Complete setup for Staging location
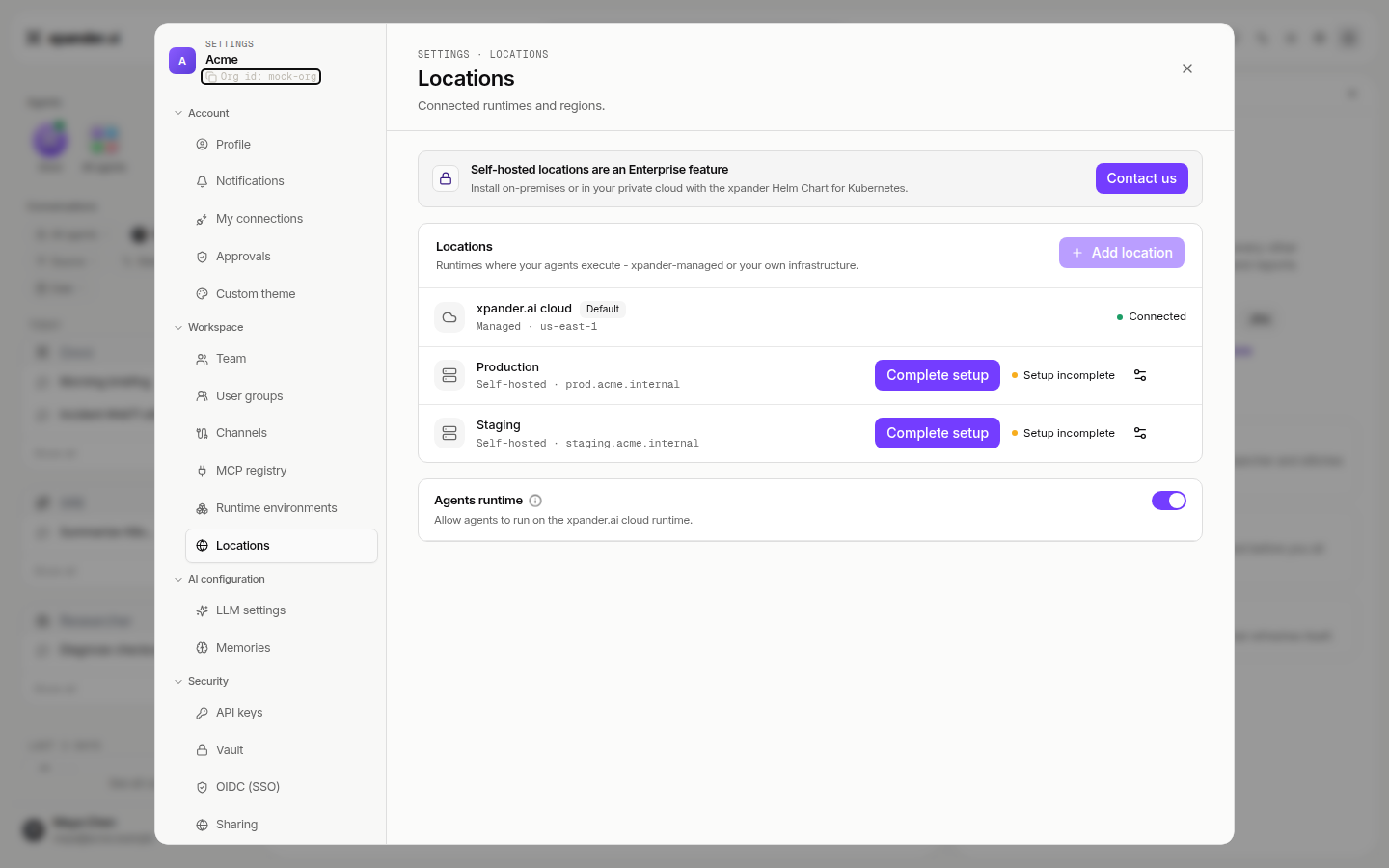 click(x=938, y=433)
